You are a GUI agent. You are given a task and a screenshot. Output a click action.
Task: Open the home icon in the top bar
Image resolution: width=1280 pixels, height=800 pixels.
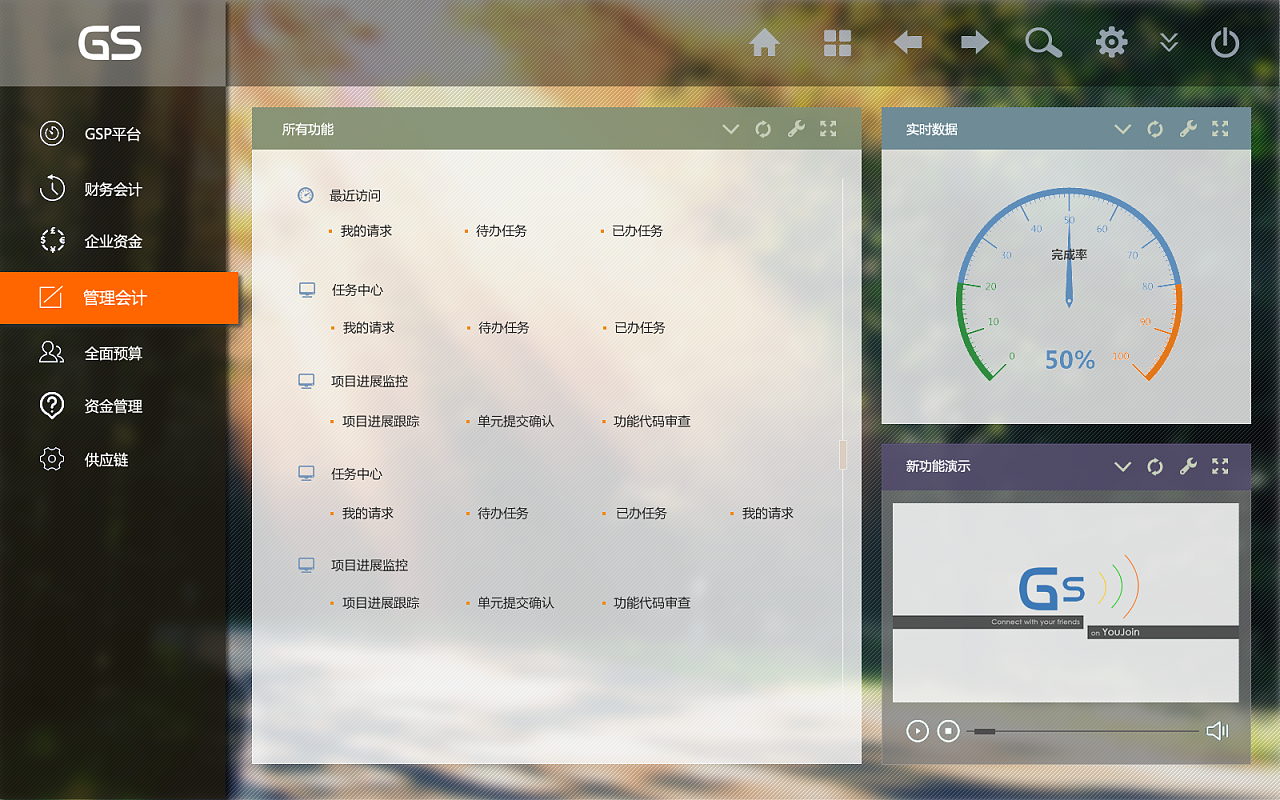pos(765,42)
